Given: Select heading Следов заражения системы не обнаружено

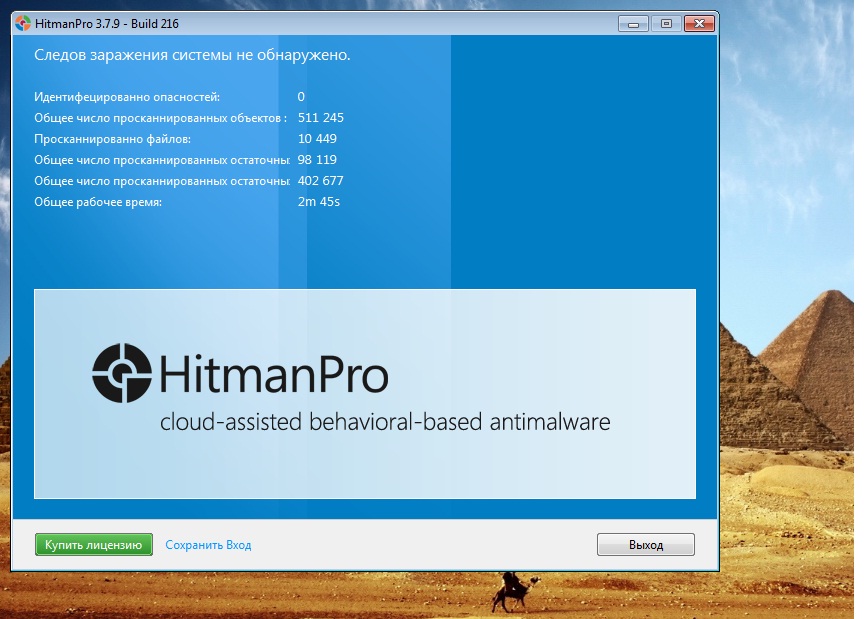Looking at the screenshot, I should (192, 55).
